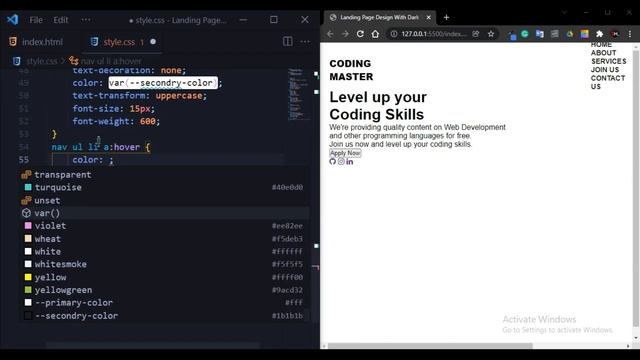The width and height of the screenshot is (640, 360).
Task: Click the code minimap in the editor
Action: pyautogui.click(x=298, y=95)
